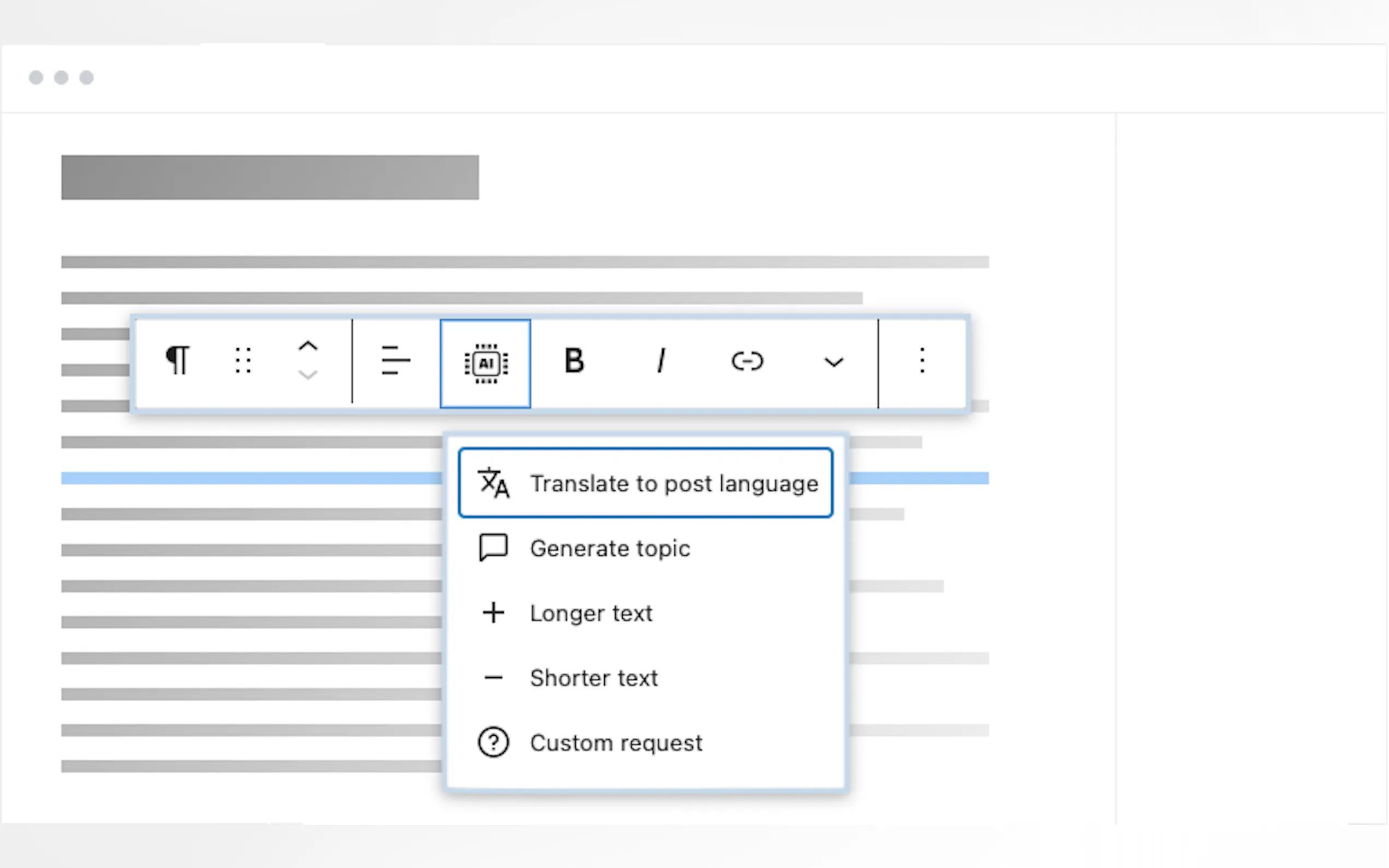This screenshot has height=868, width=1389.
Task: Open Custom request option
Action: coord(616,743)
